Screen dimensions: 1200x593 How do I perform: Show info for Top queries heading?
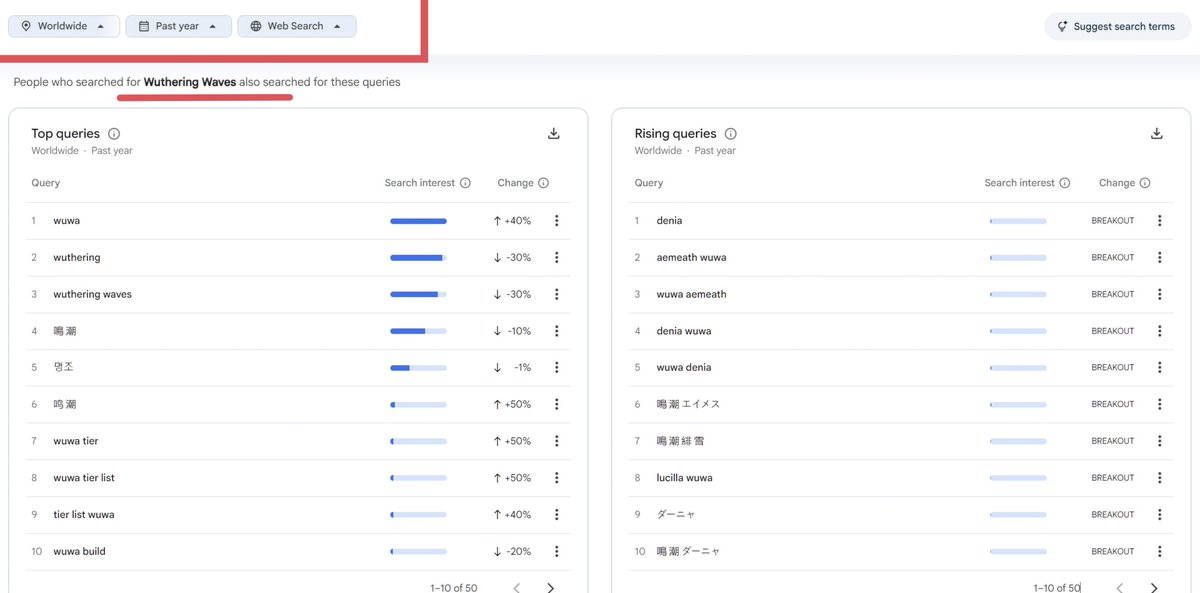click(x=114, y=134)
